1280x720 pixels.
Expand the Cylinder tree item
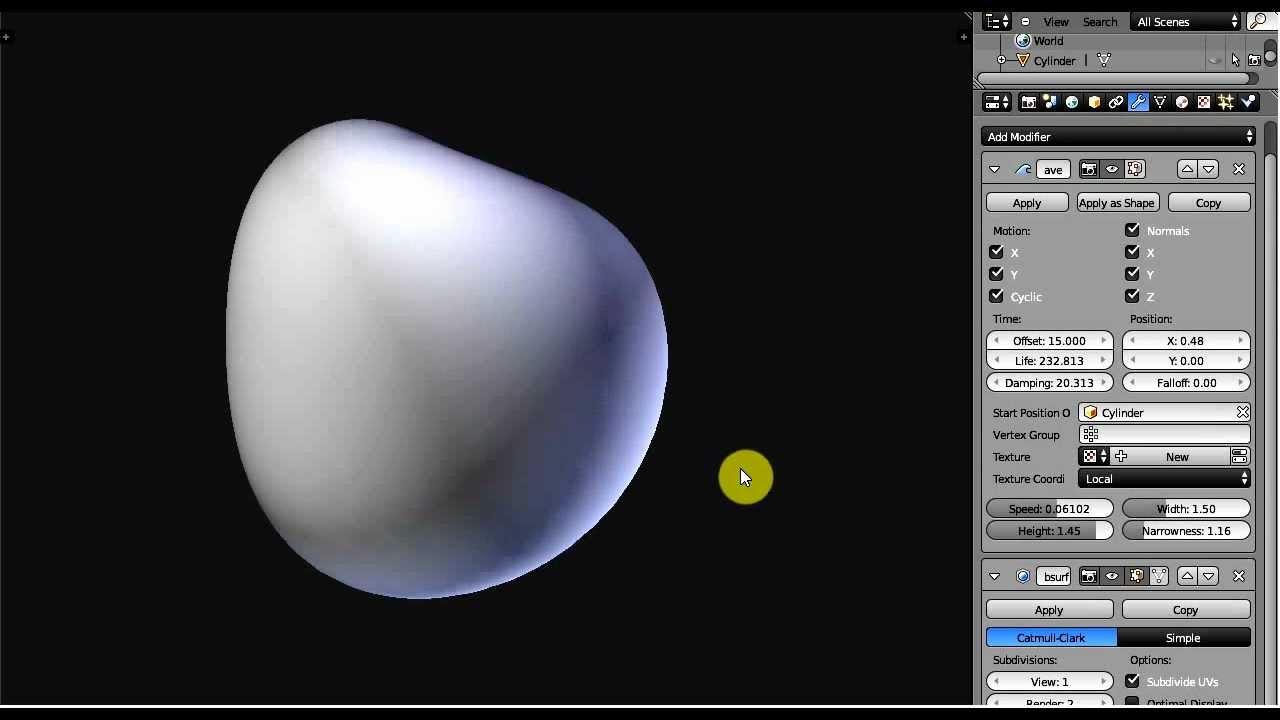click(x=1001, y=61)
